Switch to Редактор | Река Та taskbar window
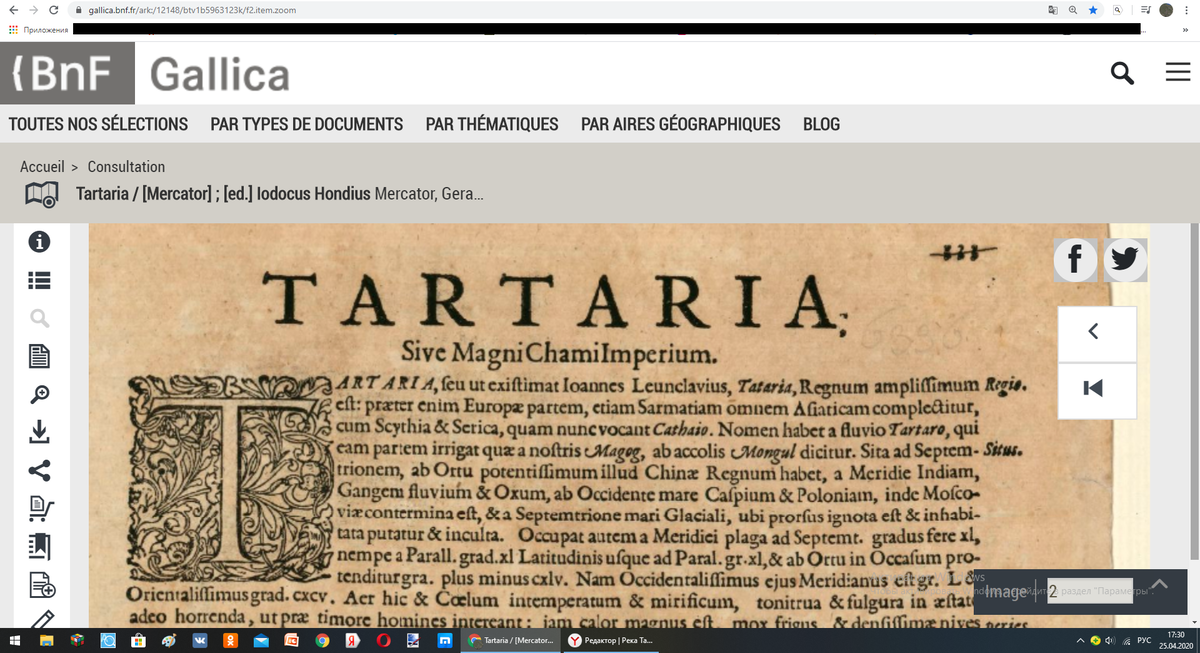Screen dimensions: 1200x653 (x=612, y=640)
